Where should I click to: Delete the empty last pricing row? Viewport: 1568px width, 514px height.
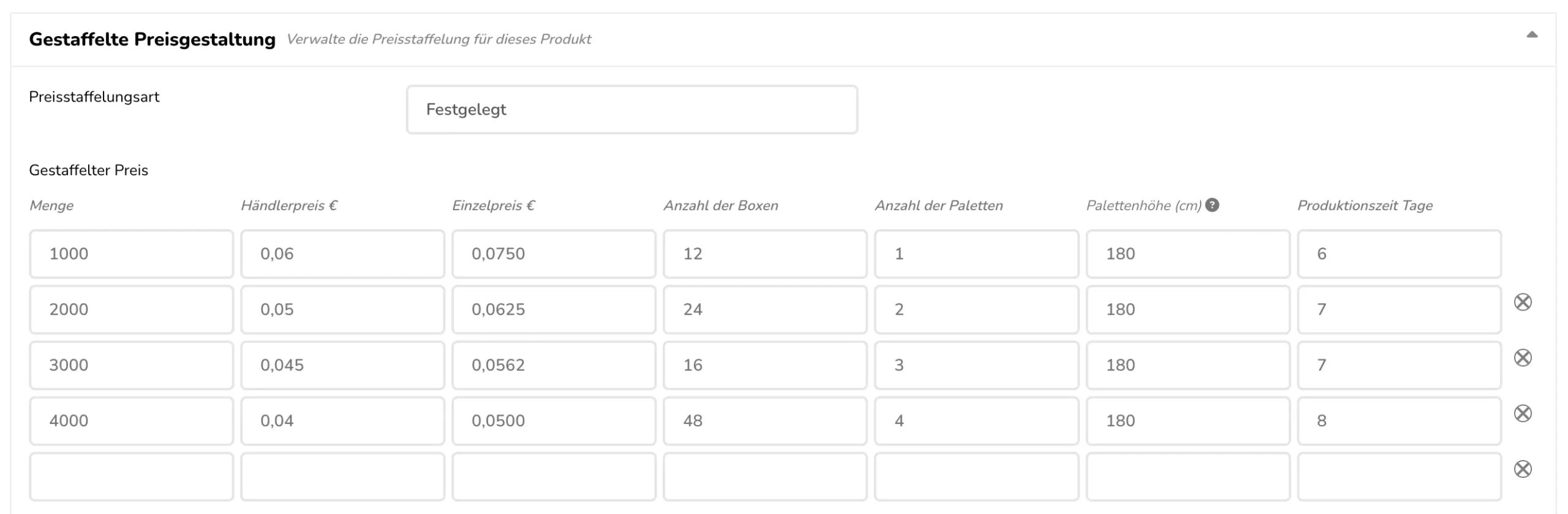1523,469
